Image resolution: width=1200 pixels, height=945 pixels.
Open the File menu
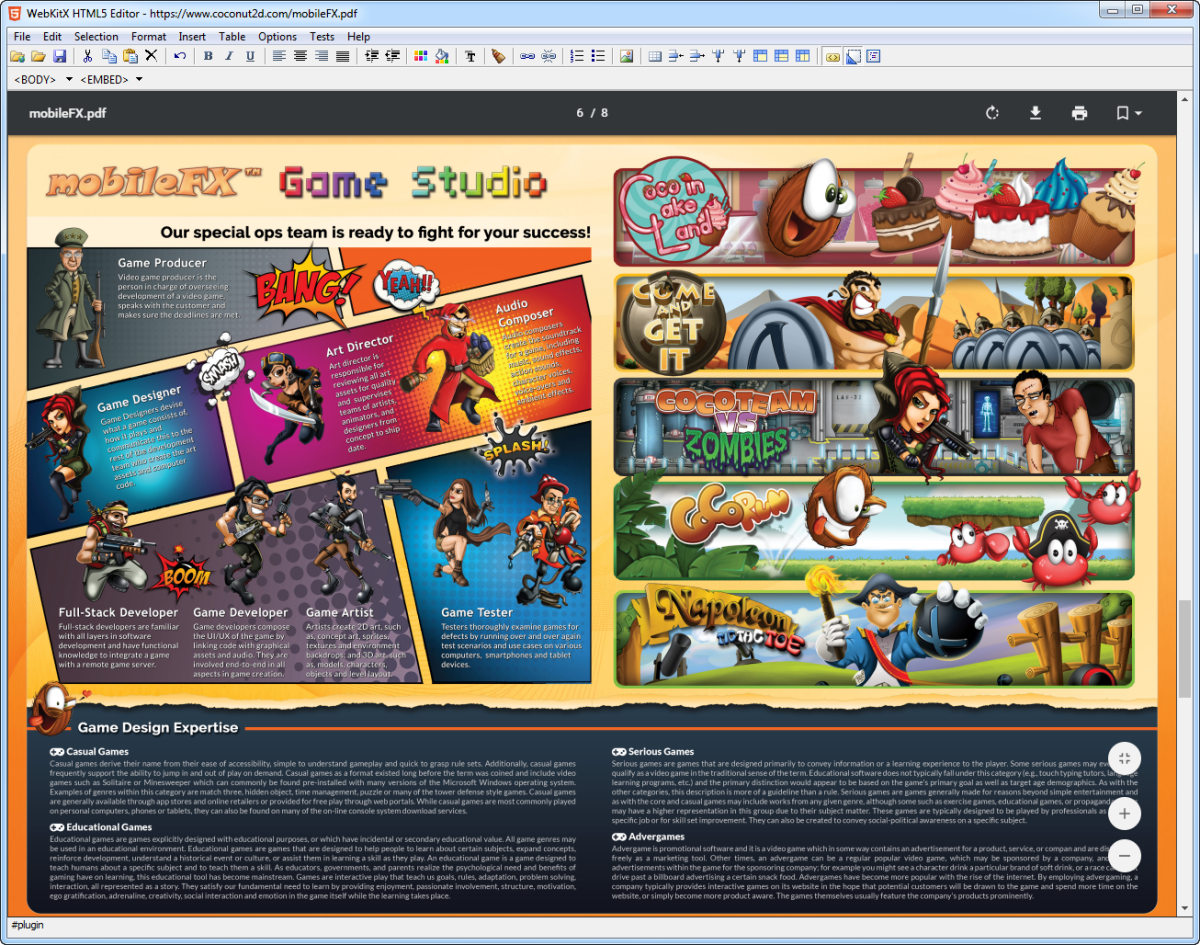22,36
